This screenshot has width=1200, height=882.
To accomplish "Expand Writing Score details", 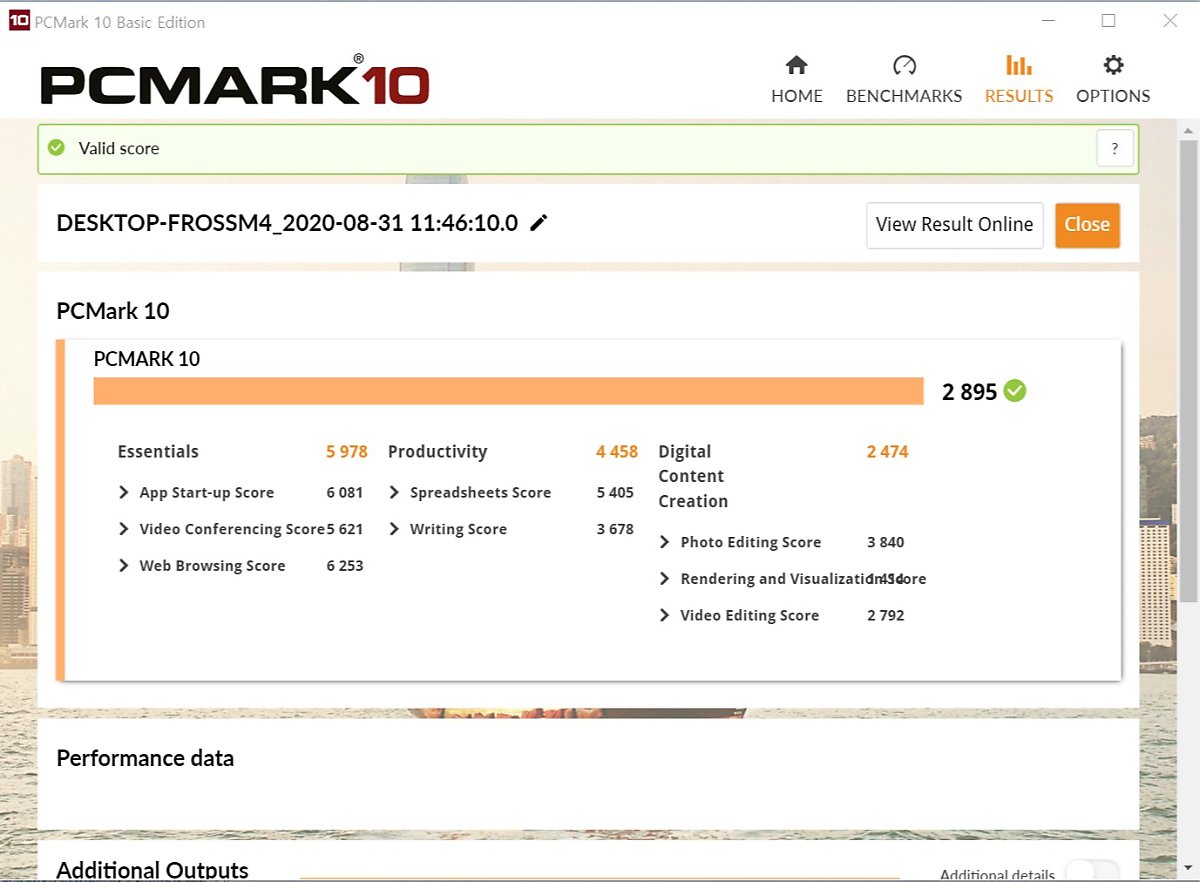I will click(x=394, y=529).
